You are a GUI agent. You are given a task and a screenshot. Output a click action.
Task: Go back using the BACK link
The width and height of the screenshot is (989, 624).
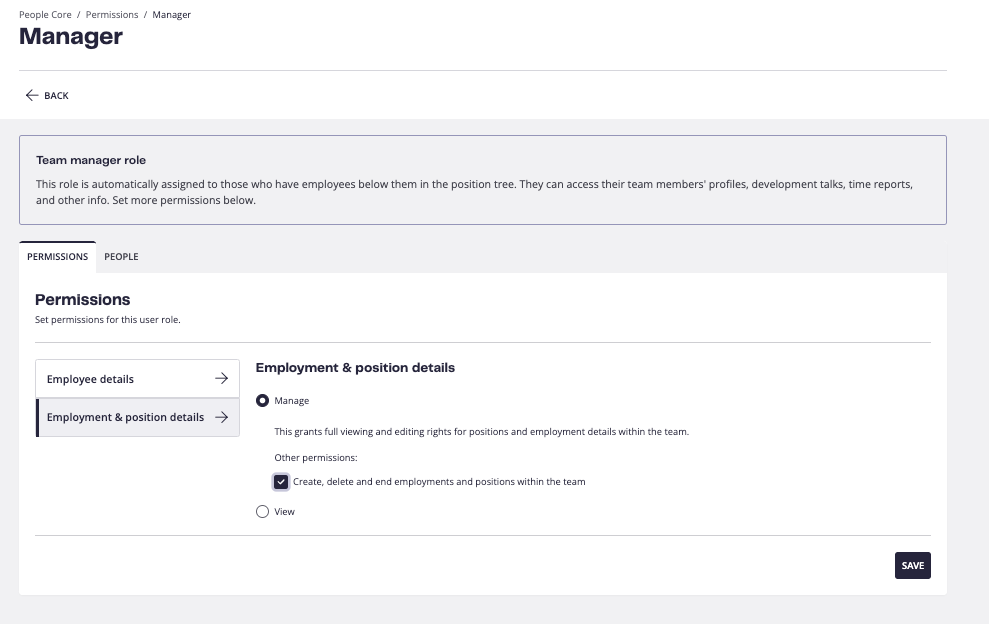point(47,95)
